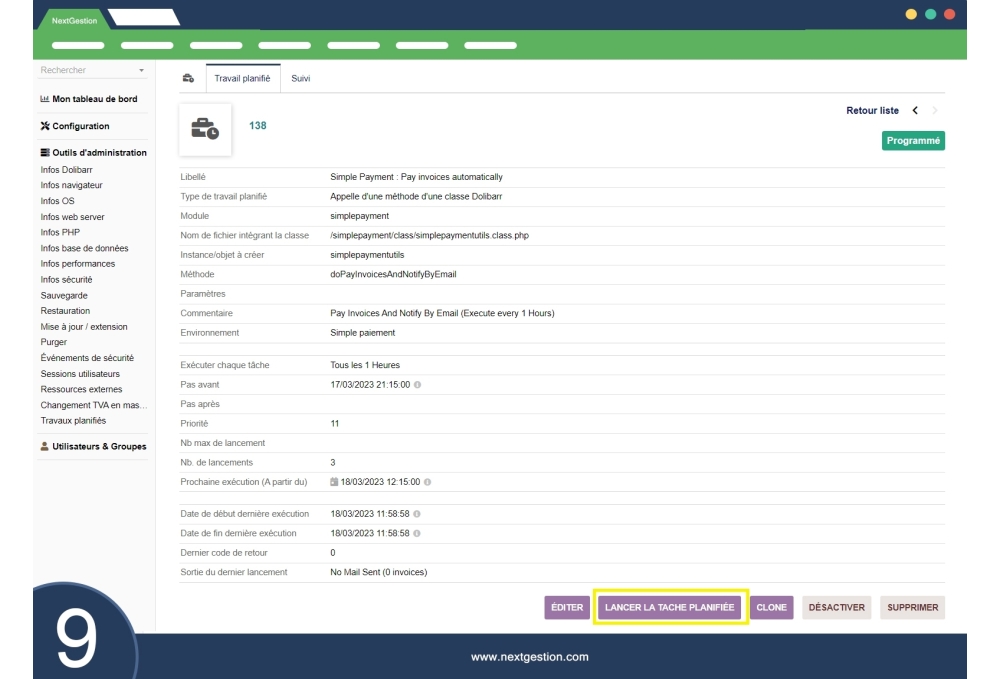The image size is (1000, 679).
Task: Click info icon after Prochaine exécution date
Action: click(x=427, y=482)
